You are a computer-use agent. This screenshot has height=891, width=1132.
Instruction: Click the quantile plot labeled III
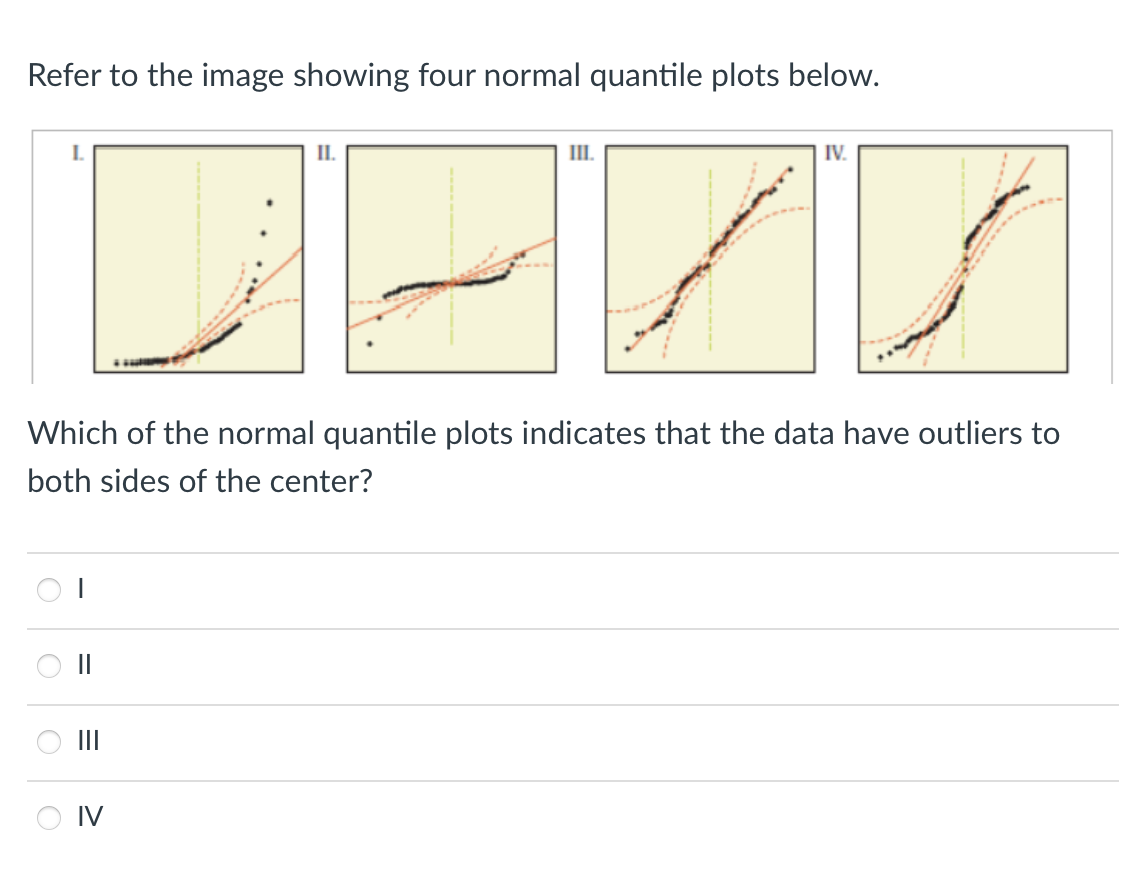coord(710,258)
